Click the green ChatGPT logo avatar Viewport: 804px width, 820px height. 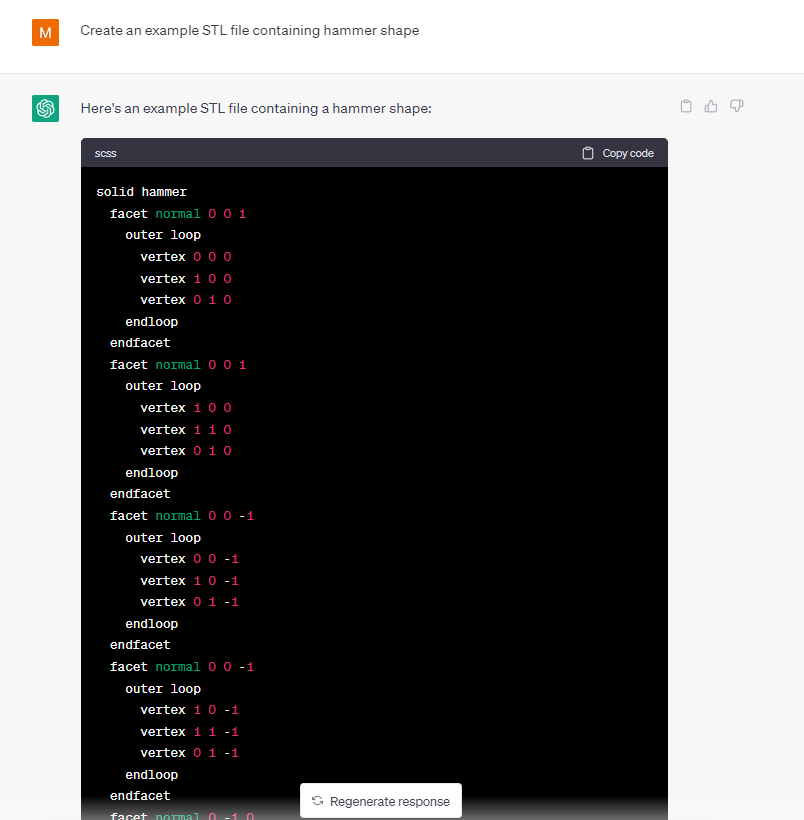(45, 108)
